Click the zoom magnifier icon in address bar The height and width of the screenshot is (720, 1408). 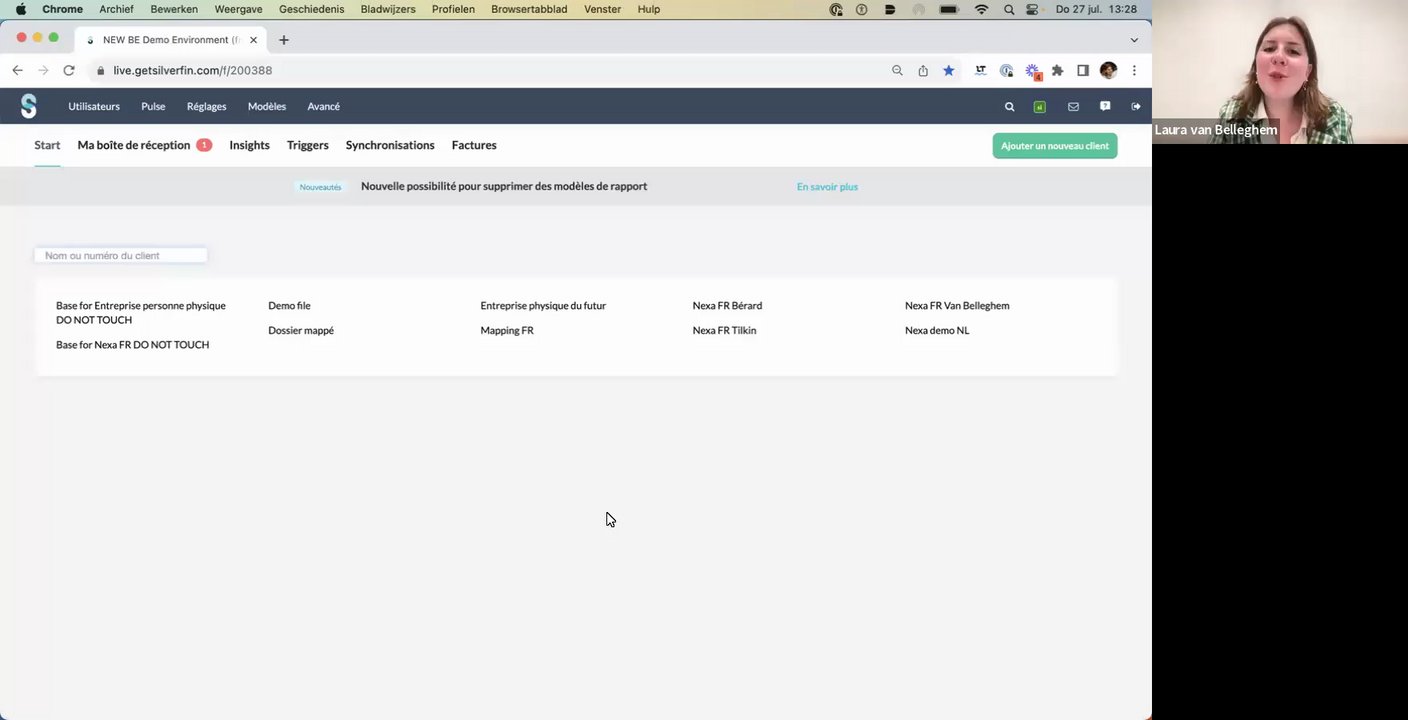[897, 70]
